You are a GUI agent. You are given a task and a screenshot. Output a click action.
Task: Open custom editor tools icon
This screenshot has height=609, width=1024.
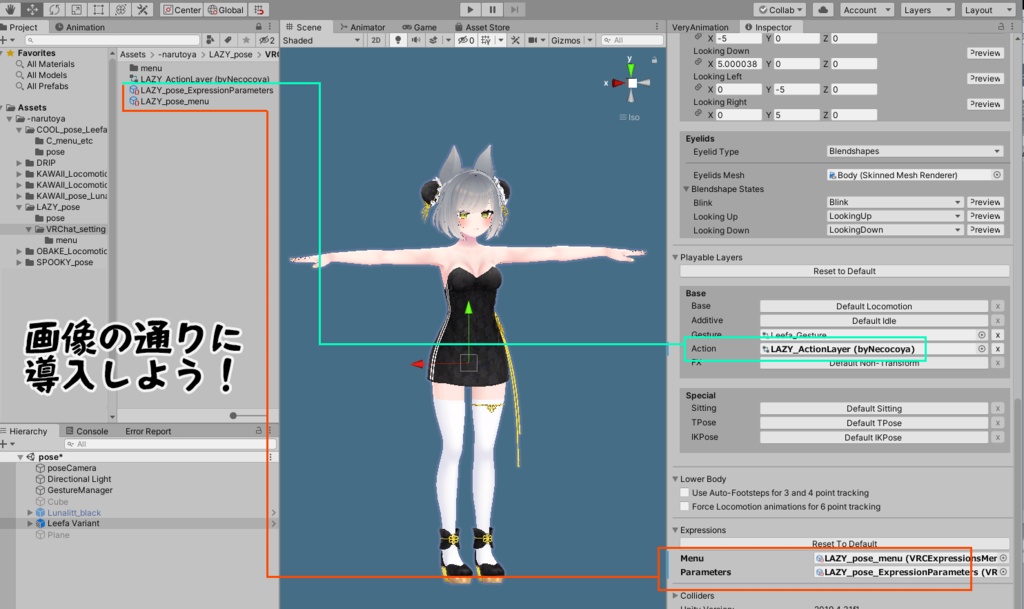(143, 10)
